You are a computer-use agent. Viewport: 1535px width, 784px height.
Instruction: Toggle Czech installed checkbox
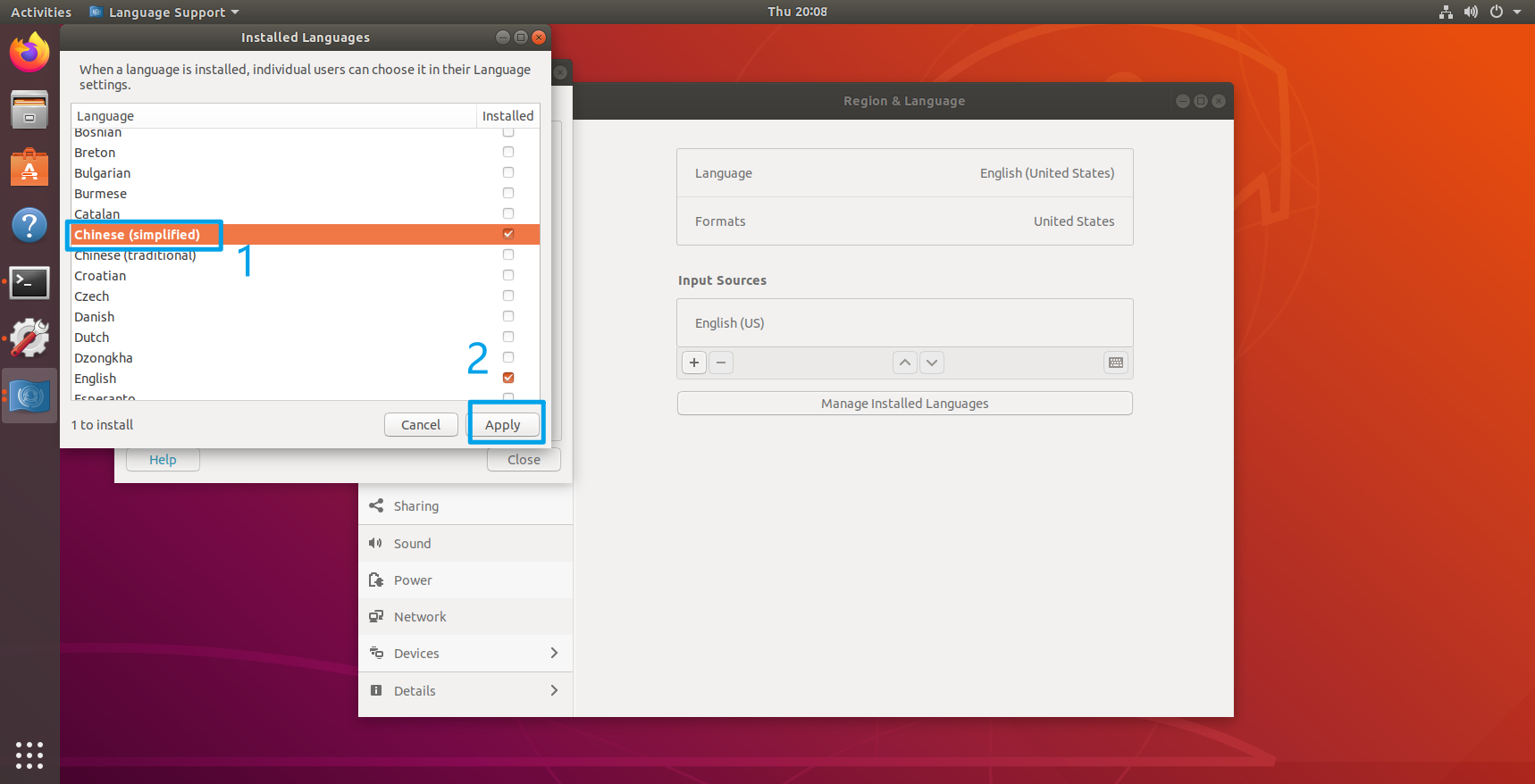pyautogui.click(x=508, y=296)
